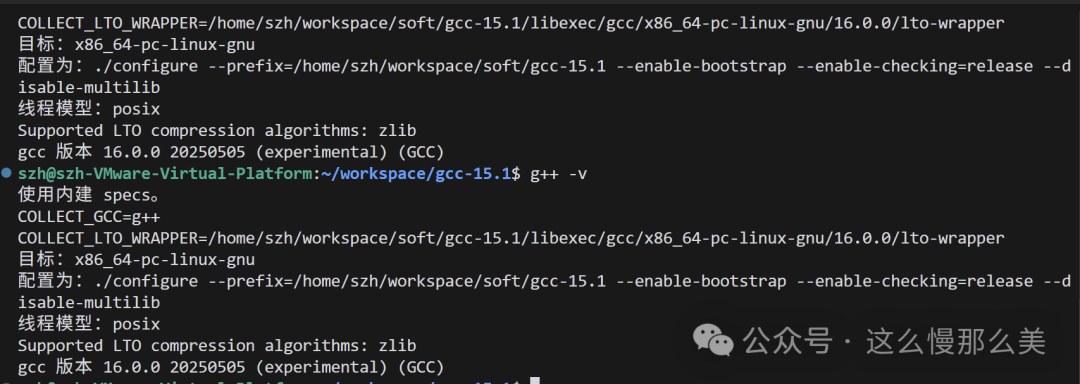Image resolution: width=1080 pixels, height=384 pixels.
Task: Click the line 'COLLECT_GCC=g++'
Action: pos(89,217)
